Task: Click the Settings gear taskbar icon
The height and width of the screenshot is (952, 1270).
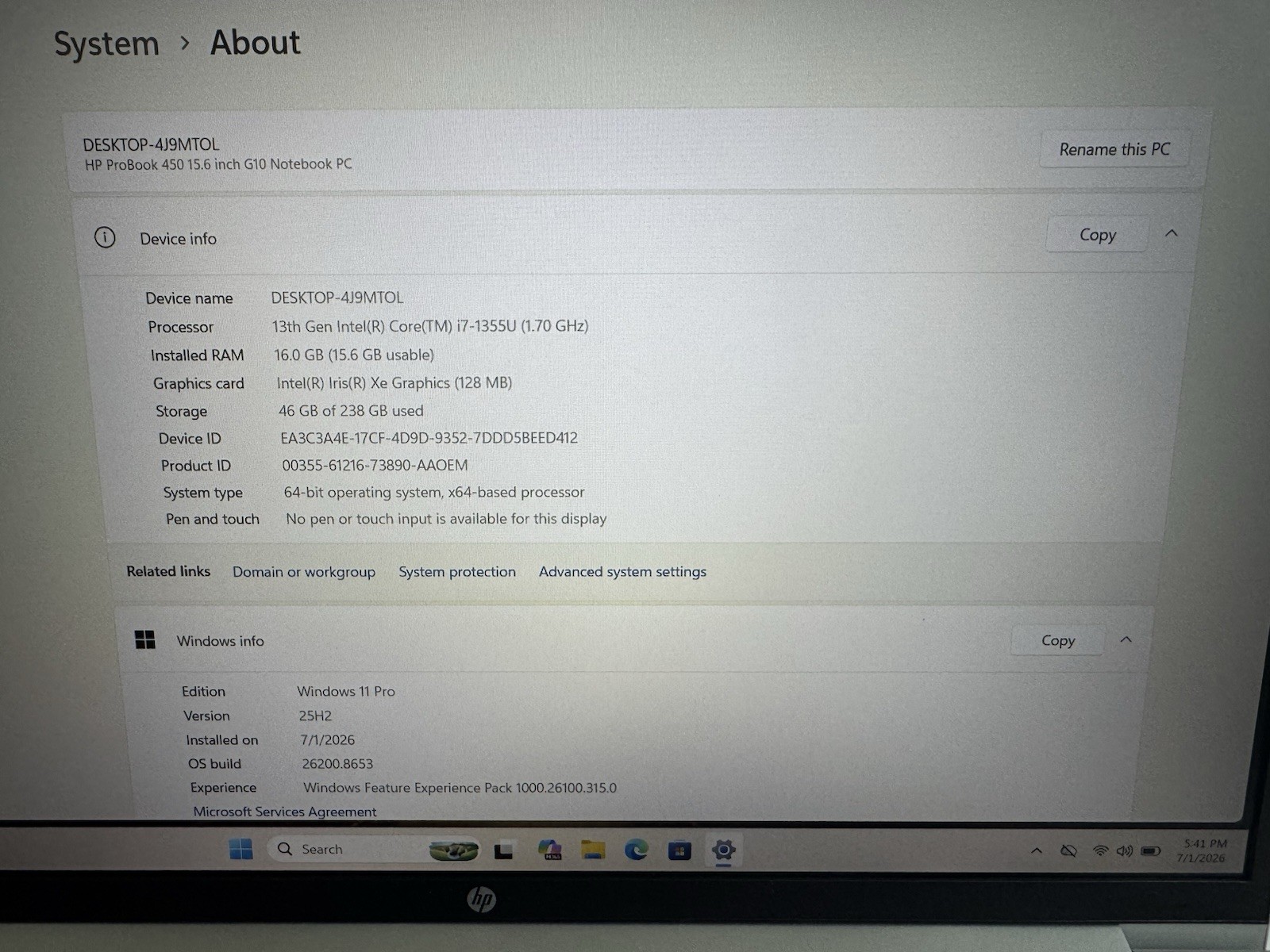Action: click(723, 850)
